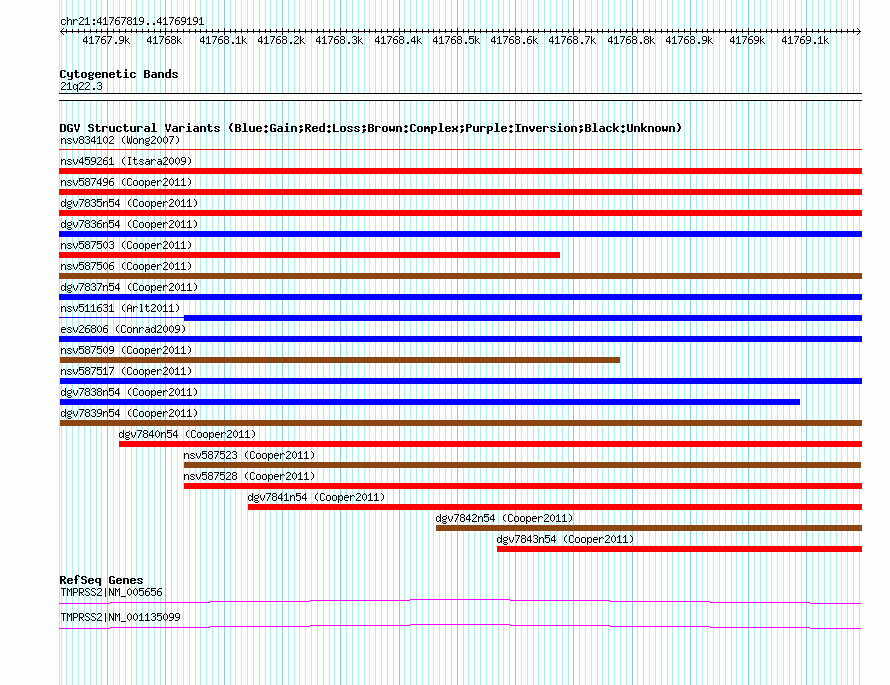Click the dgv7840n54 (Cooper2011) label
The width and height of the screenshot is (890, 685).
point(187,434)
